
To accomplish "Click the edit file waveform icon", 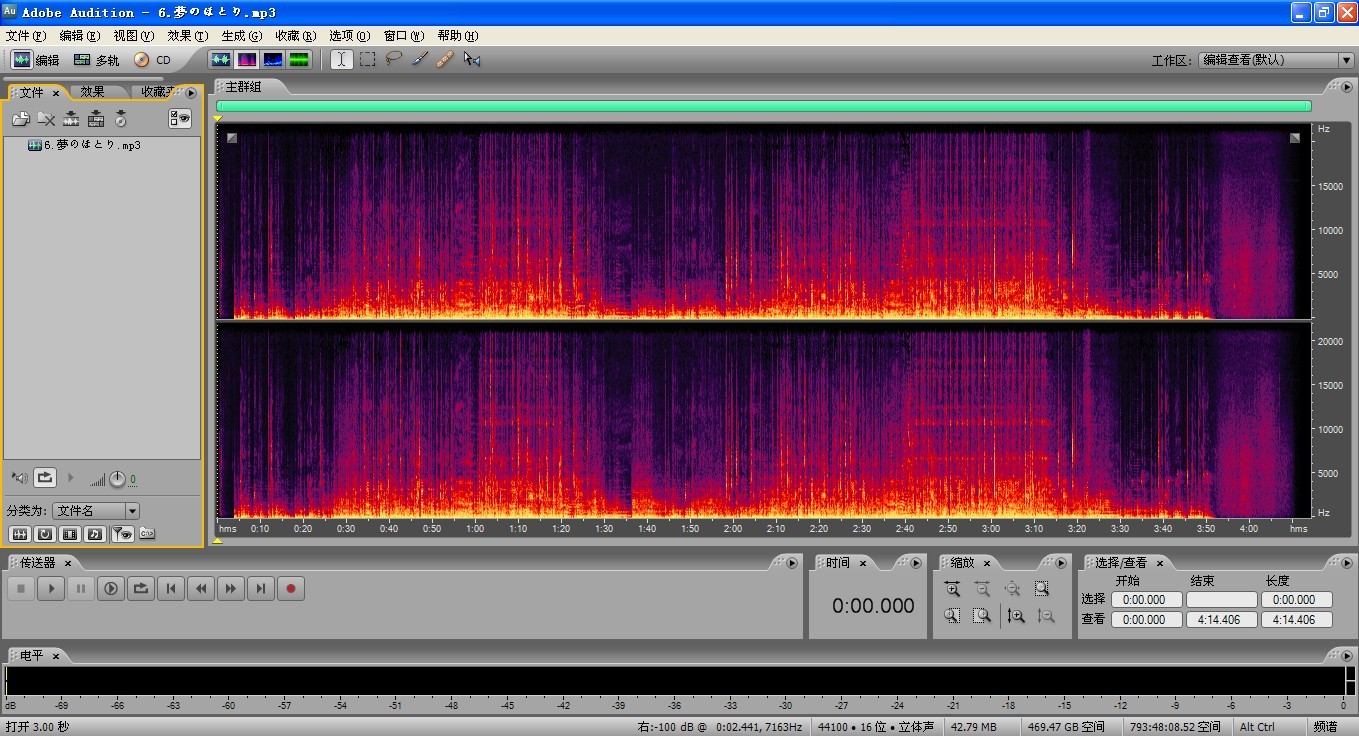I will pos(71,119).
